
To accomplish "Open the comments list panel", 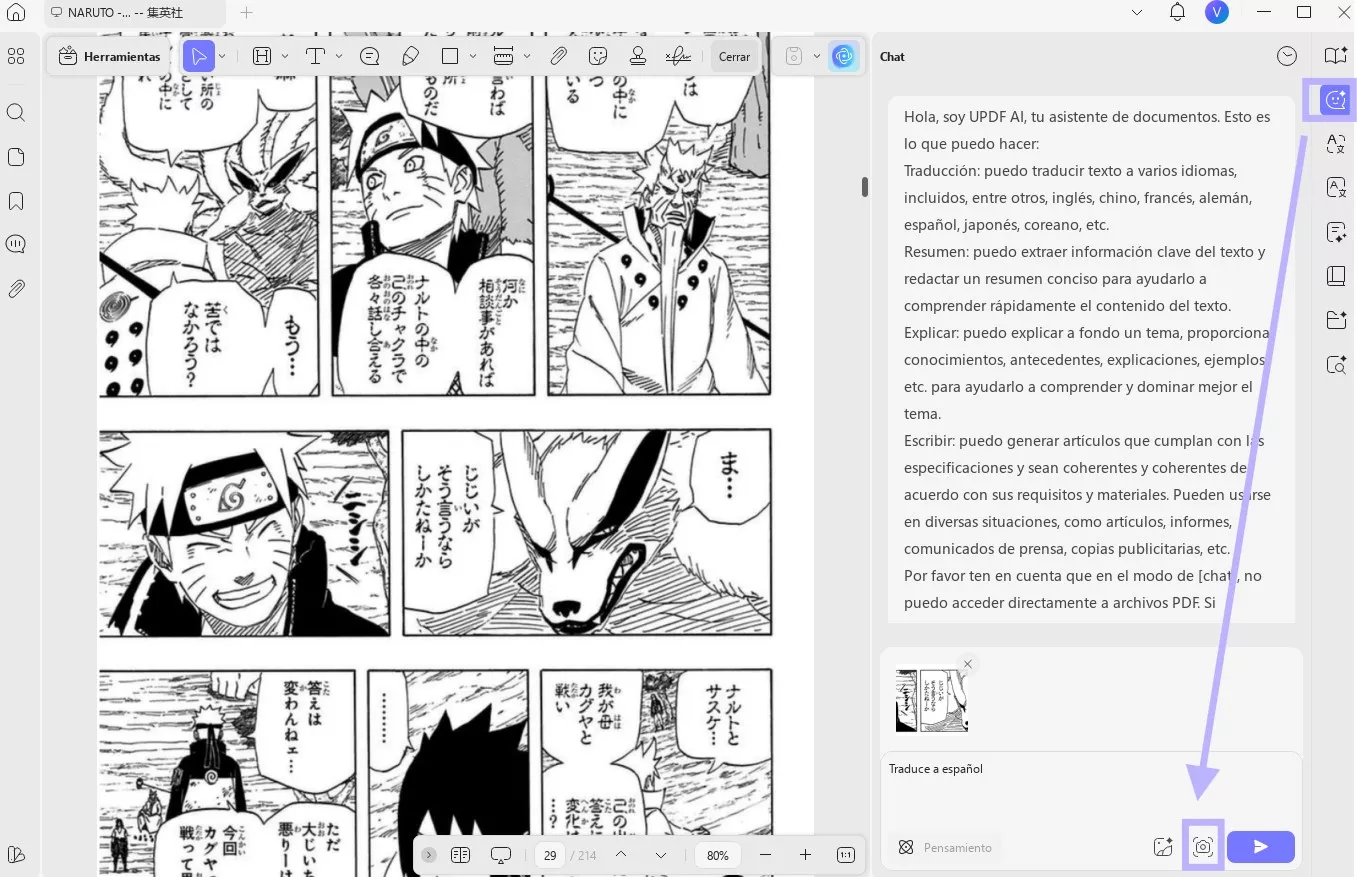I will point(16,244).
